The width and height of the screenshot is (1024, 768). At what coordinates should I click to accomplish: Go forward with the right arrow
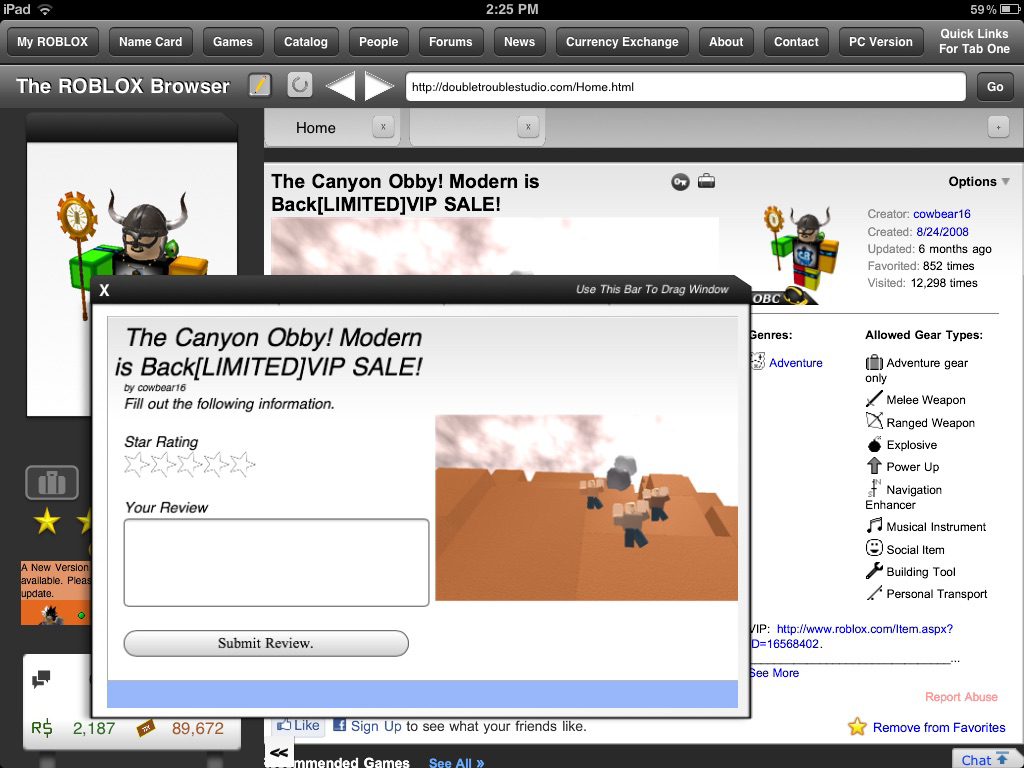[x=379, y=86]
